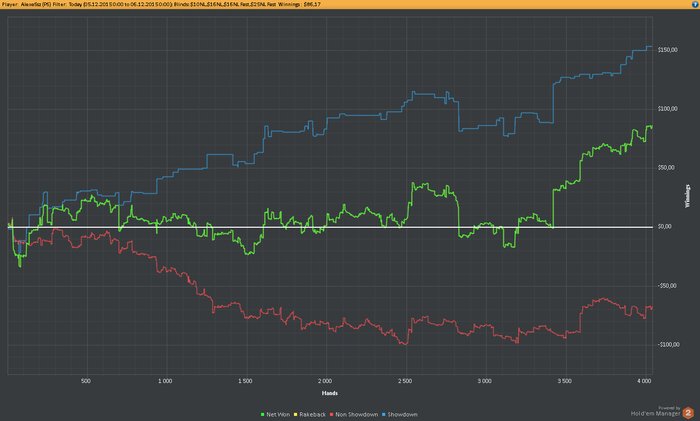
Task: Click the yellow Rakeback color marker
Action: (296, 415)
